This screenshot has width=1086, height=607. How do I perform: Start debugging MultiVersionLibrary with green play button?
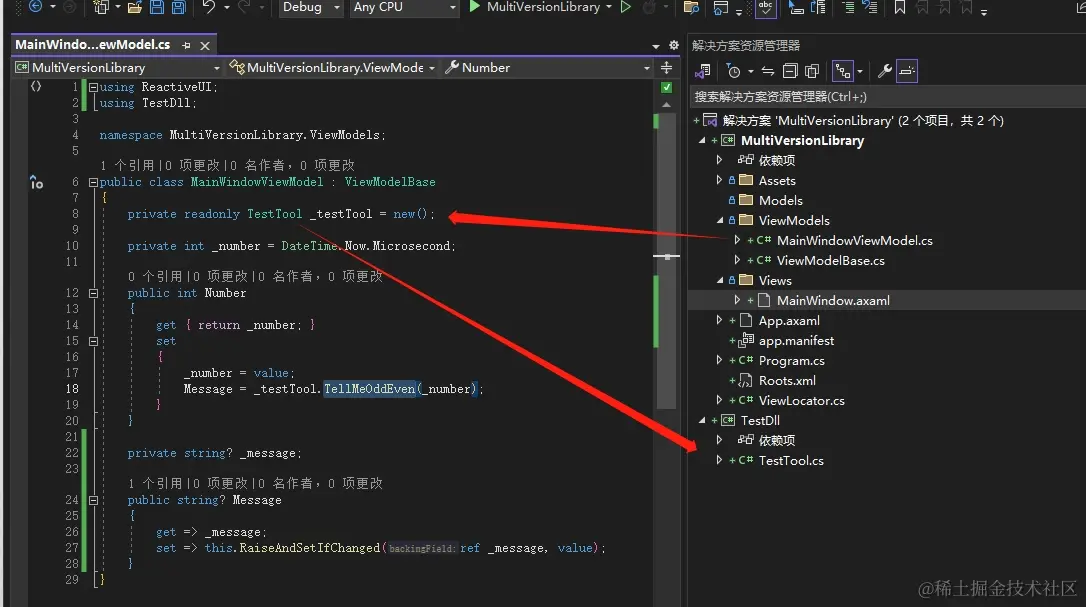[474, 7]
